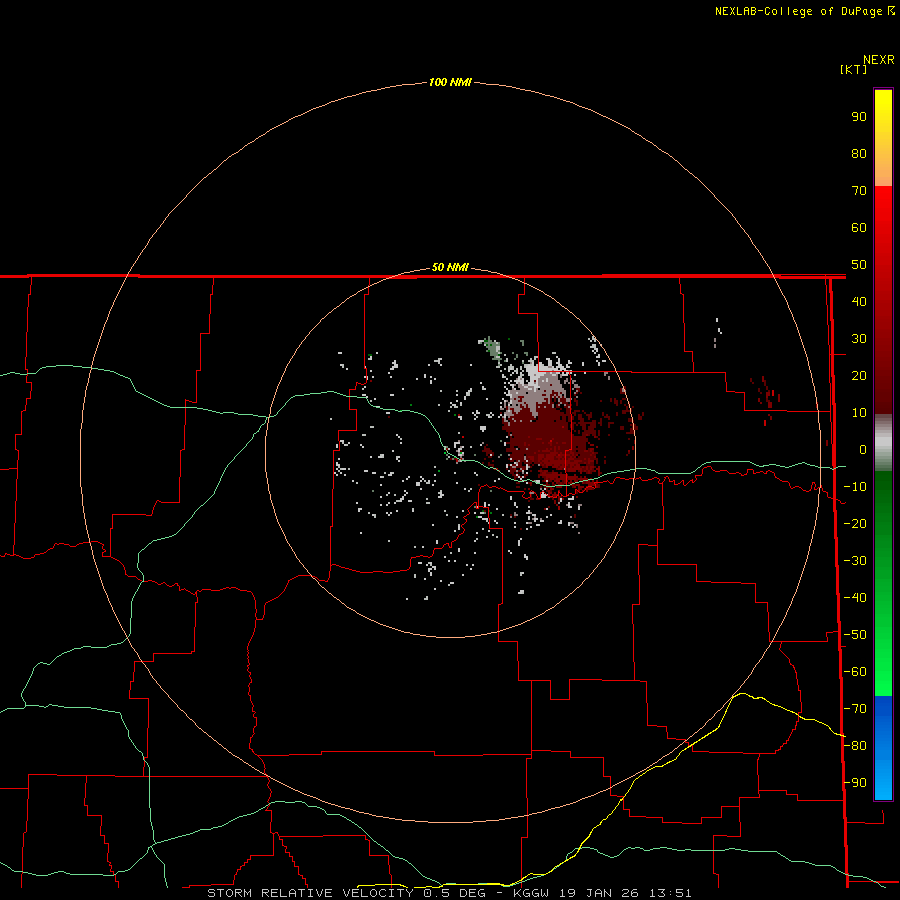The height and width of the screenshot is (900, 900).
Task: Click the 30 value on velocity scale
Action: click(x=859, y=339)
